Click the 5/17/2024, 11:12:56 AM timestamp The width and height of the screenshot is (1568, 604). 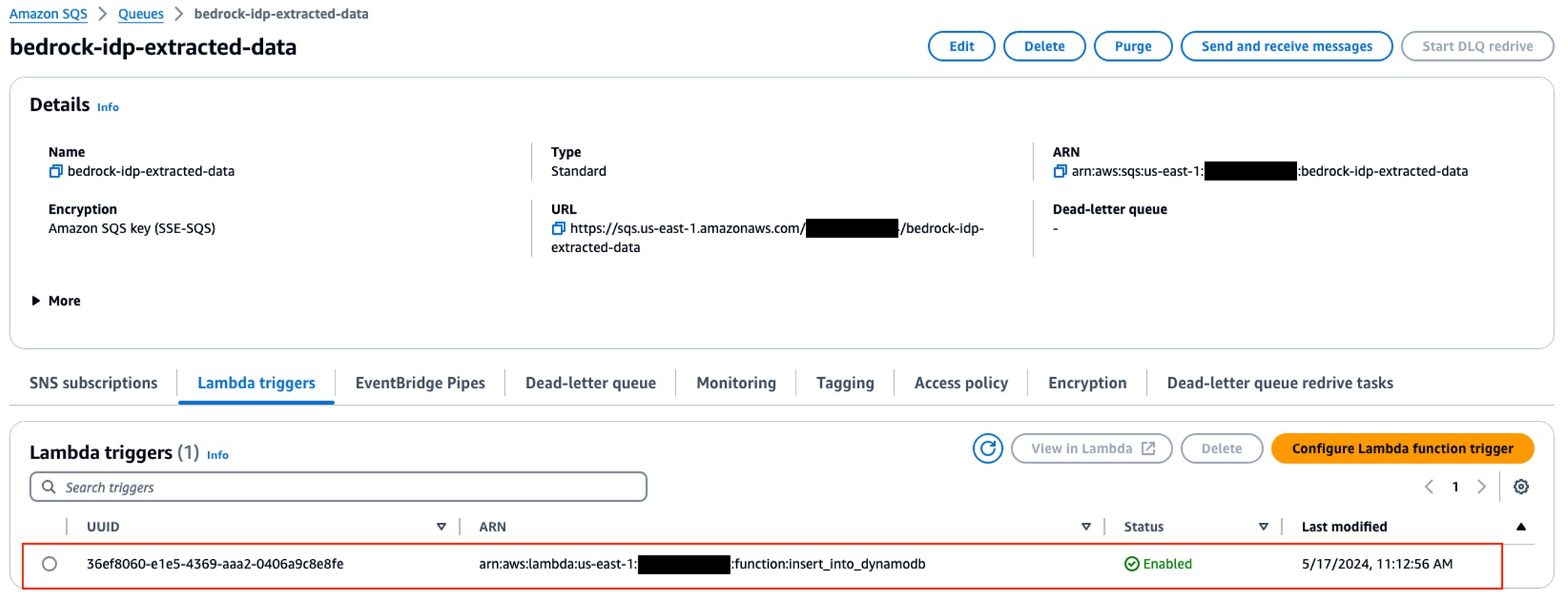[x=1377, y=564]
